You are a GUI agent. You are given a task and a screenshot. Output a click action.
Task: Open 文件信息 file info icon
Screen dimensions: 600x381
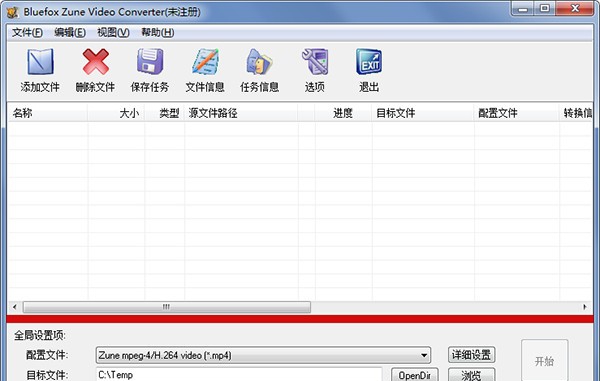[205, 62]
